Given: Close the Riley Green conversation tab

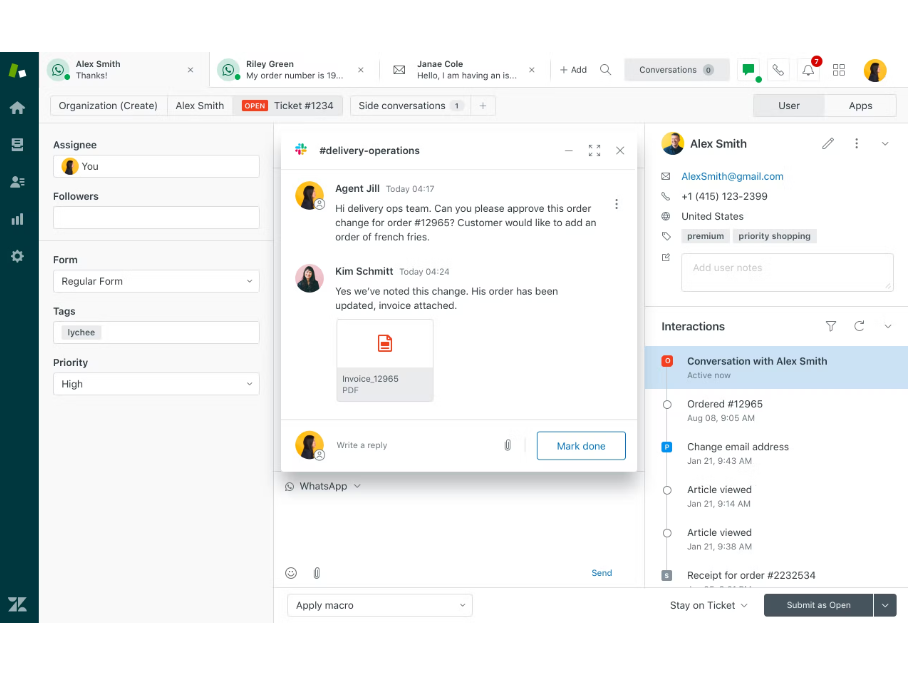Looking at the screenshot, I should pos(361,70).
